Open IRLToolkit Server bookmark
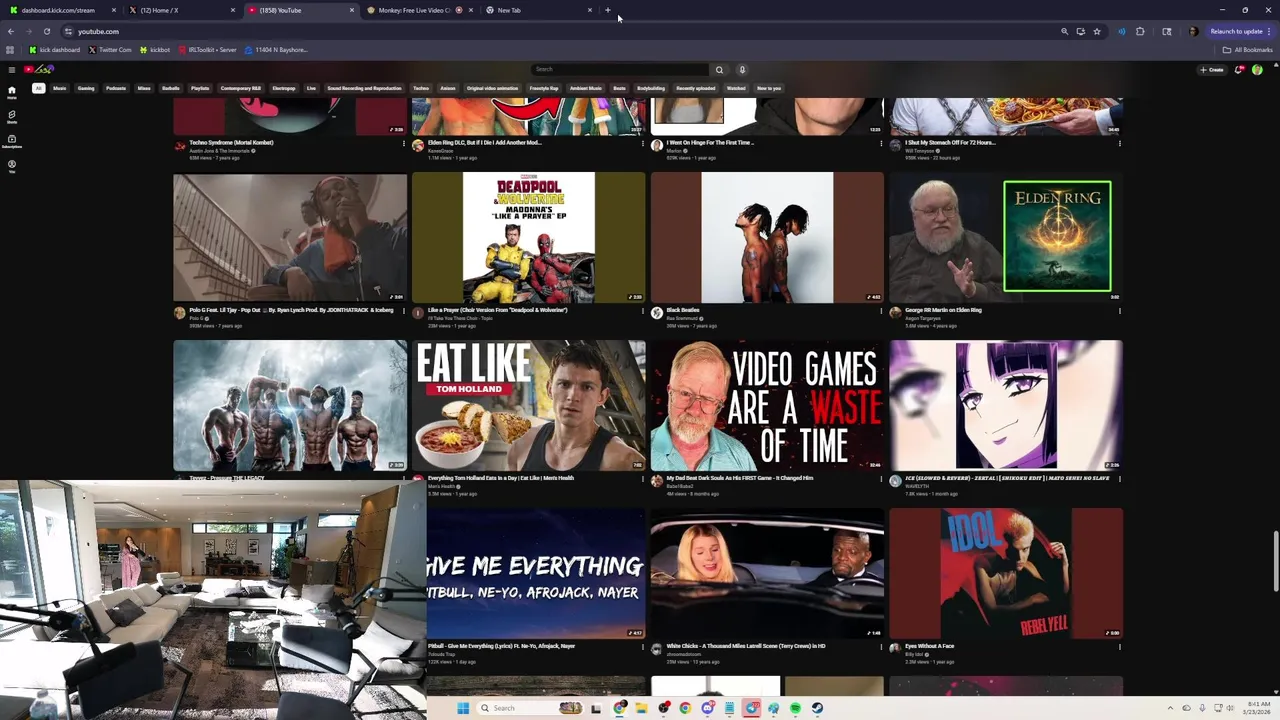The image size is (1280, 720). click(208, 49)
